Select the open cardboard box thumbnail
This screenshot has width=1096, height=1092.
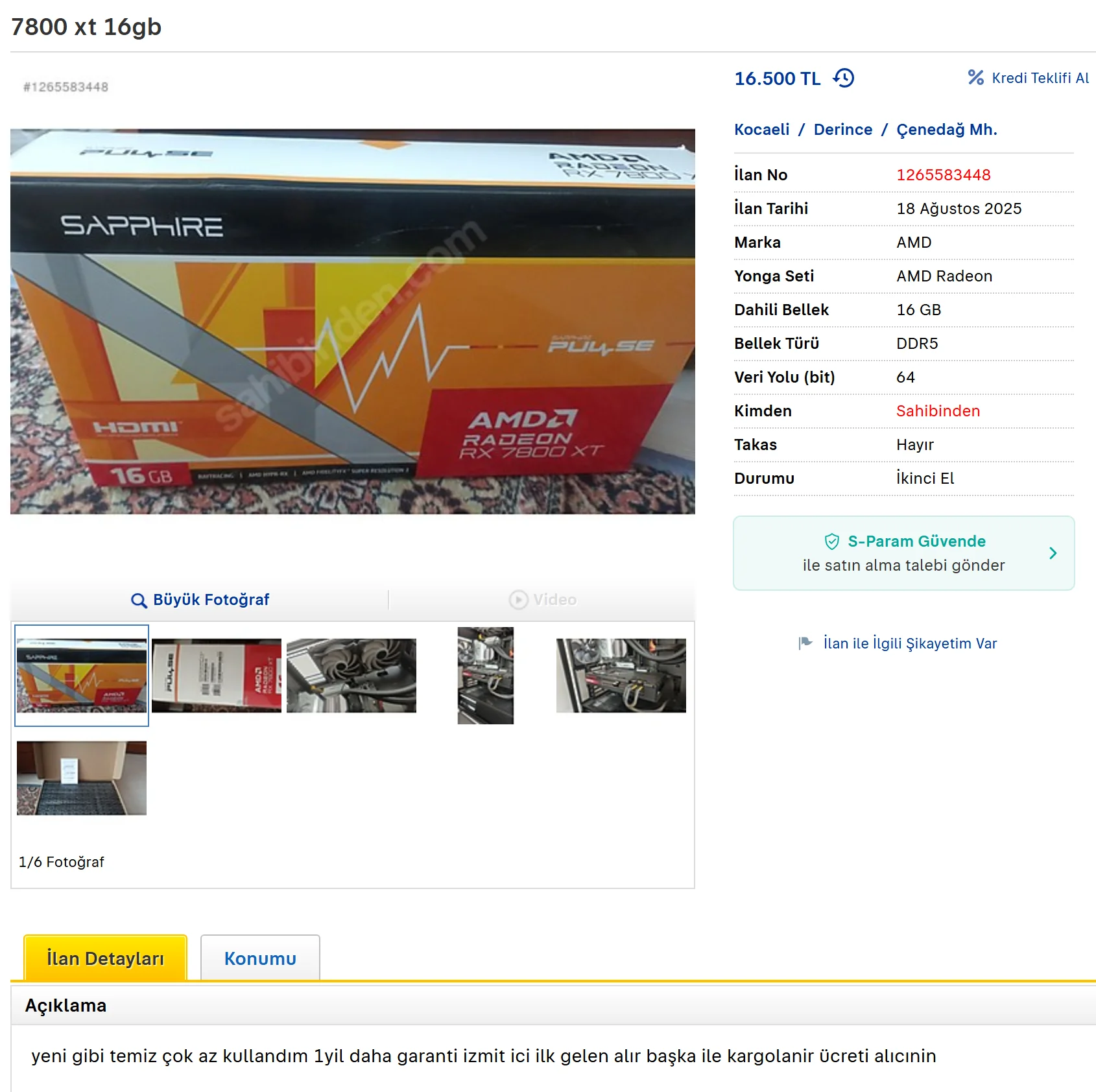[82, 778]
